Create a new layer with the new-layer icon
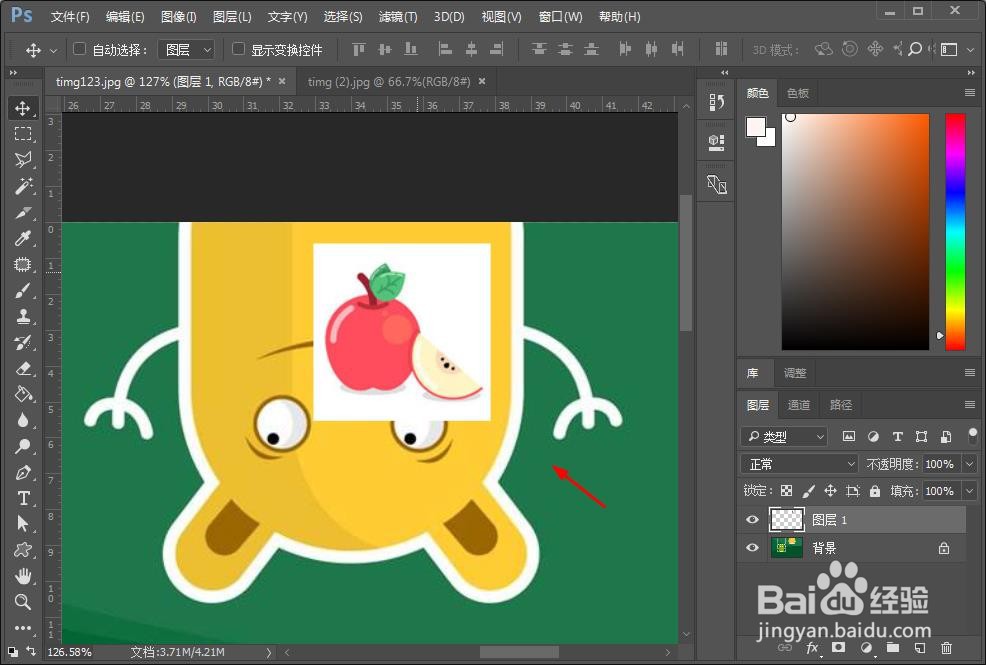This screenshot has height=665, width=986. [919, 647]
